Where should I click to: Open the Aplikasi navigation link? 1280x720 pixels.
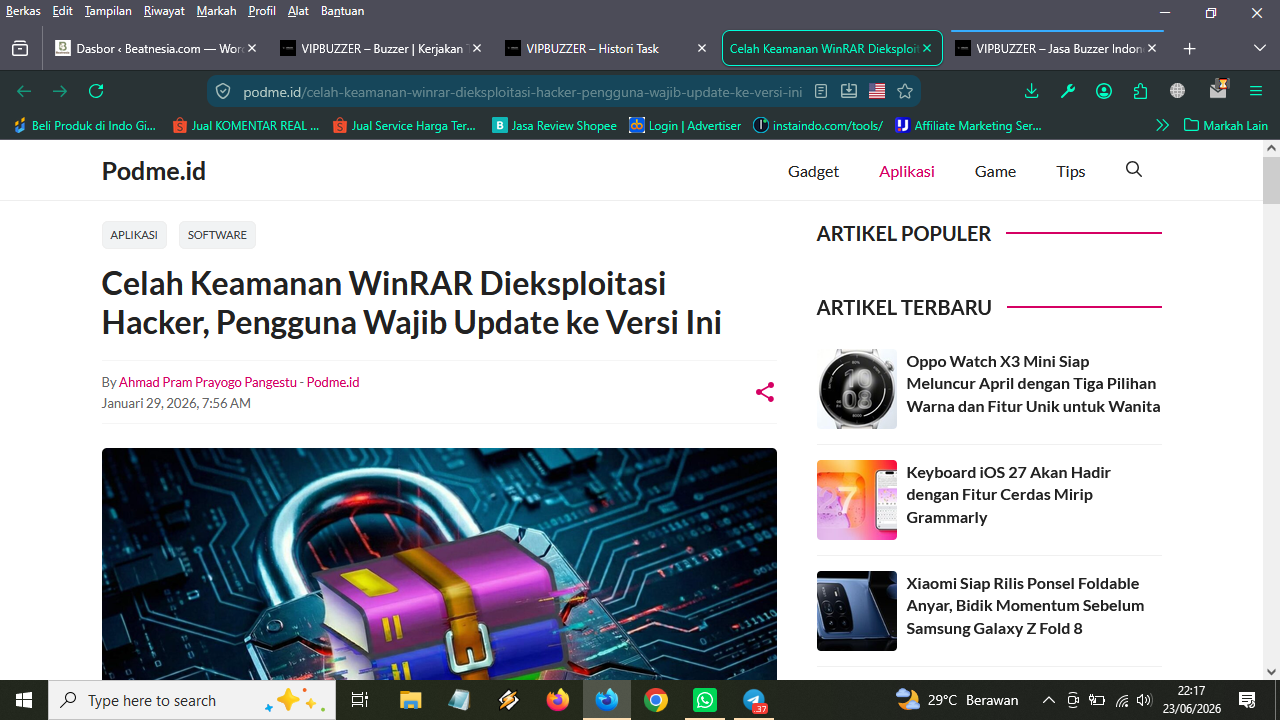907,171
